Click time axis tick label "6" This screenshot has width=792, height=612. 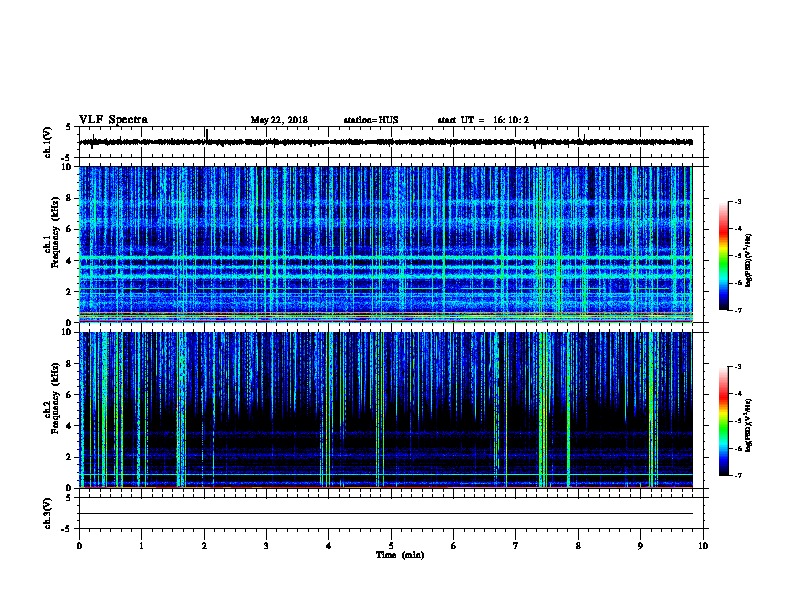454,546
